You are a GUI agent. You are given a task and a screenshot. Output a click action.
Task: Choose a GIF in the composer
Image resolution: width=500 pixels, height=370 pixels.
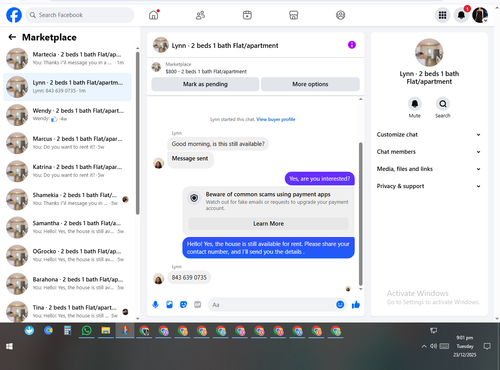(x=198, y=304)
